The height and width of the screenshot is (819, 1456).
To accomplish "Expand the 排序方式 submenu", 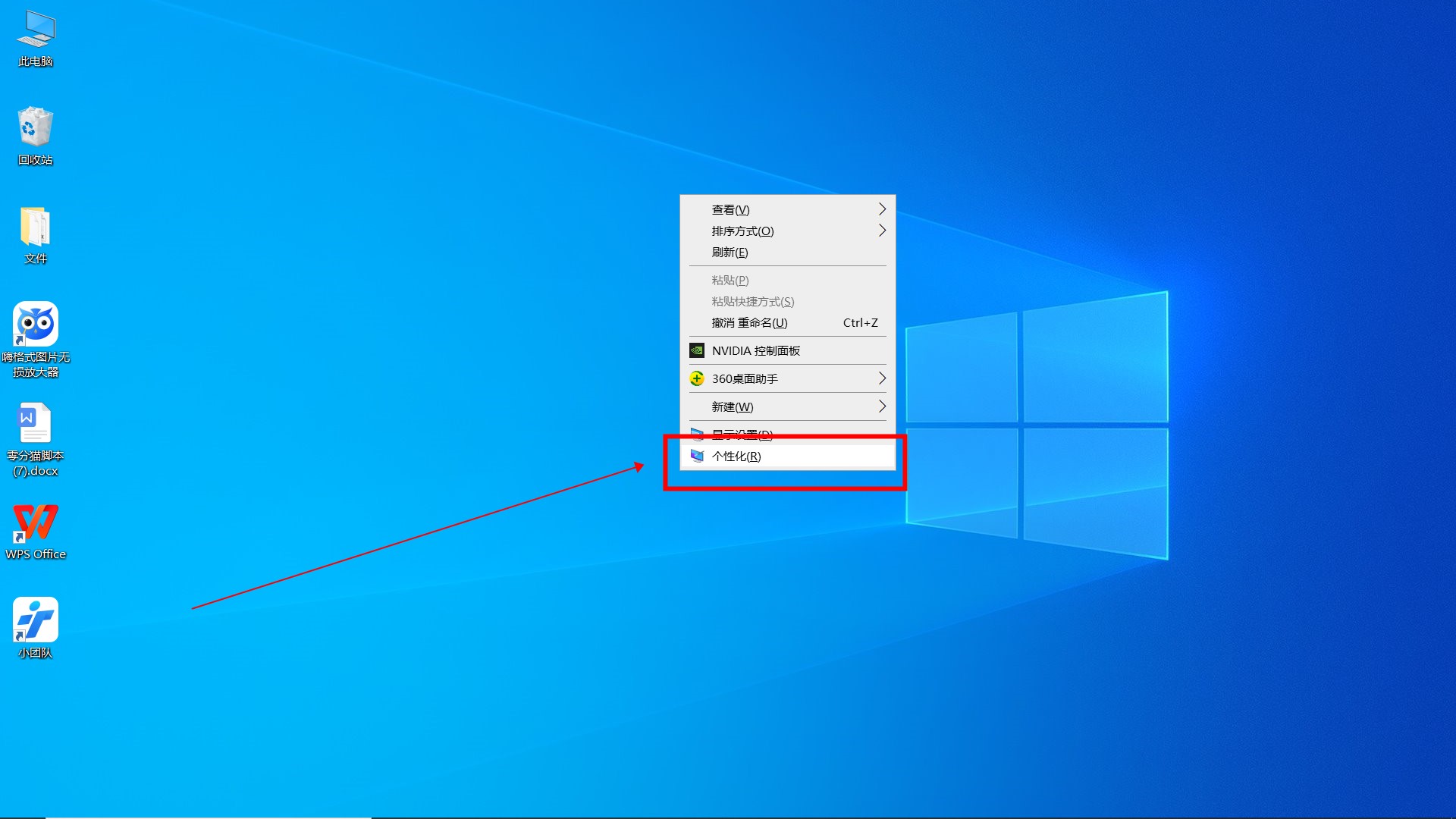I will tap(881, 231).
